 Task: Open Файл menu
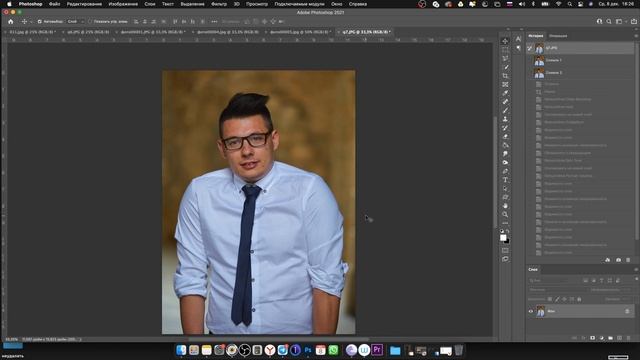click(x=54, y=4)
